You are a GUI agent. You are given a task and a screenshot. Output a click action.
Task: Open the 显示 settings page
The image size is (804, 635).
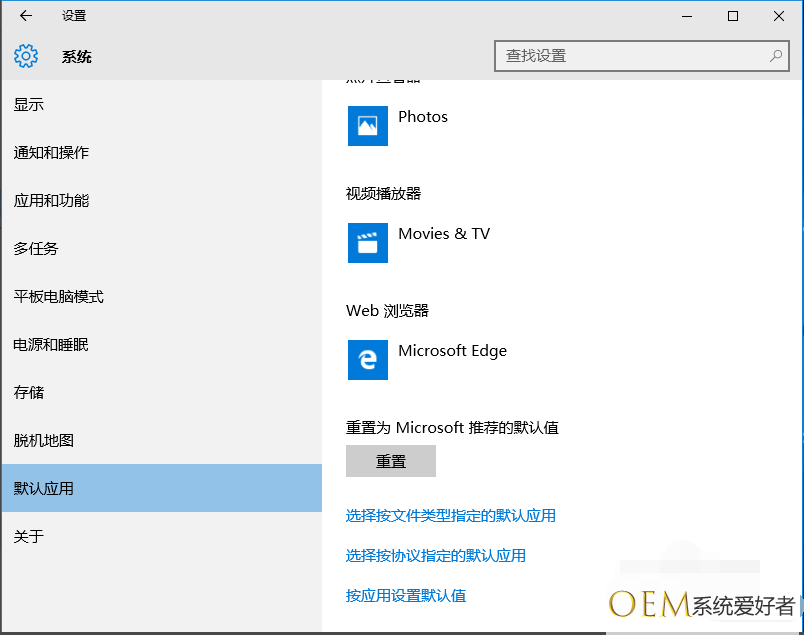coord(29,105)
